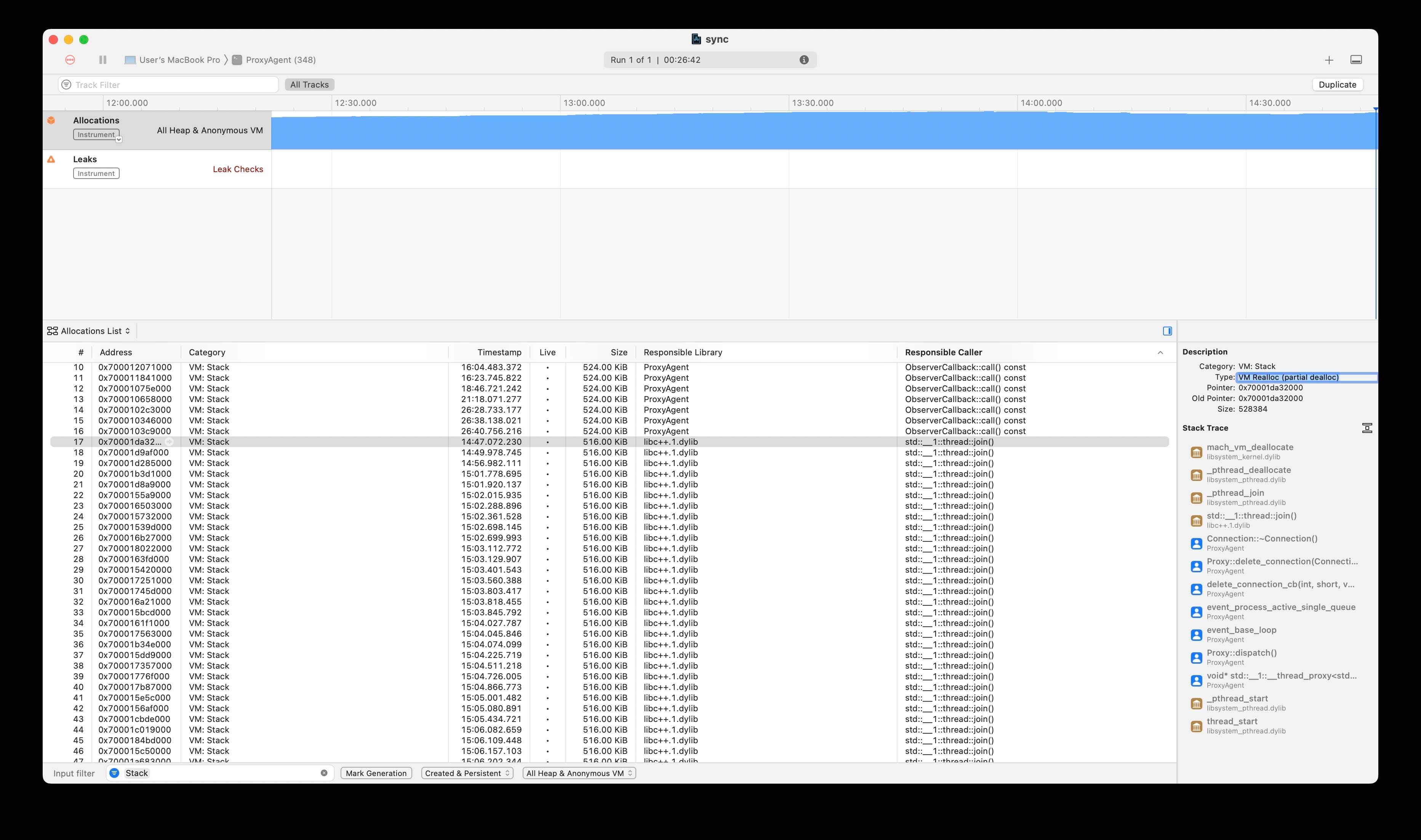Toggle the bottom detail pane
1421x840 pixels.
(x=1356, y=60)
